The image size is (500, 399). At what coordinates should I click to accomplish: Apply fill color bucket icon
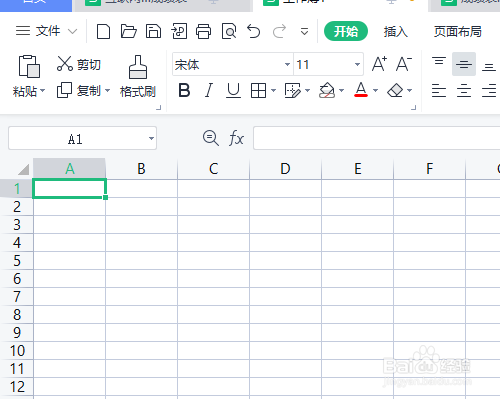pos(327,90)
